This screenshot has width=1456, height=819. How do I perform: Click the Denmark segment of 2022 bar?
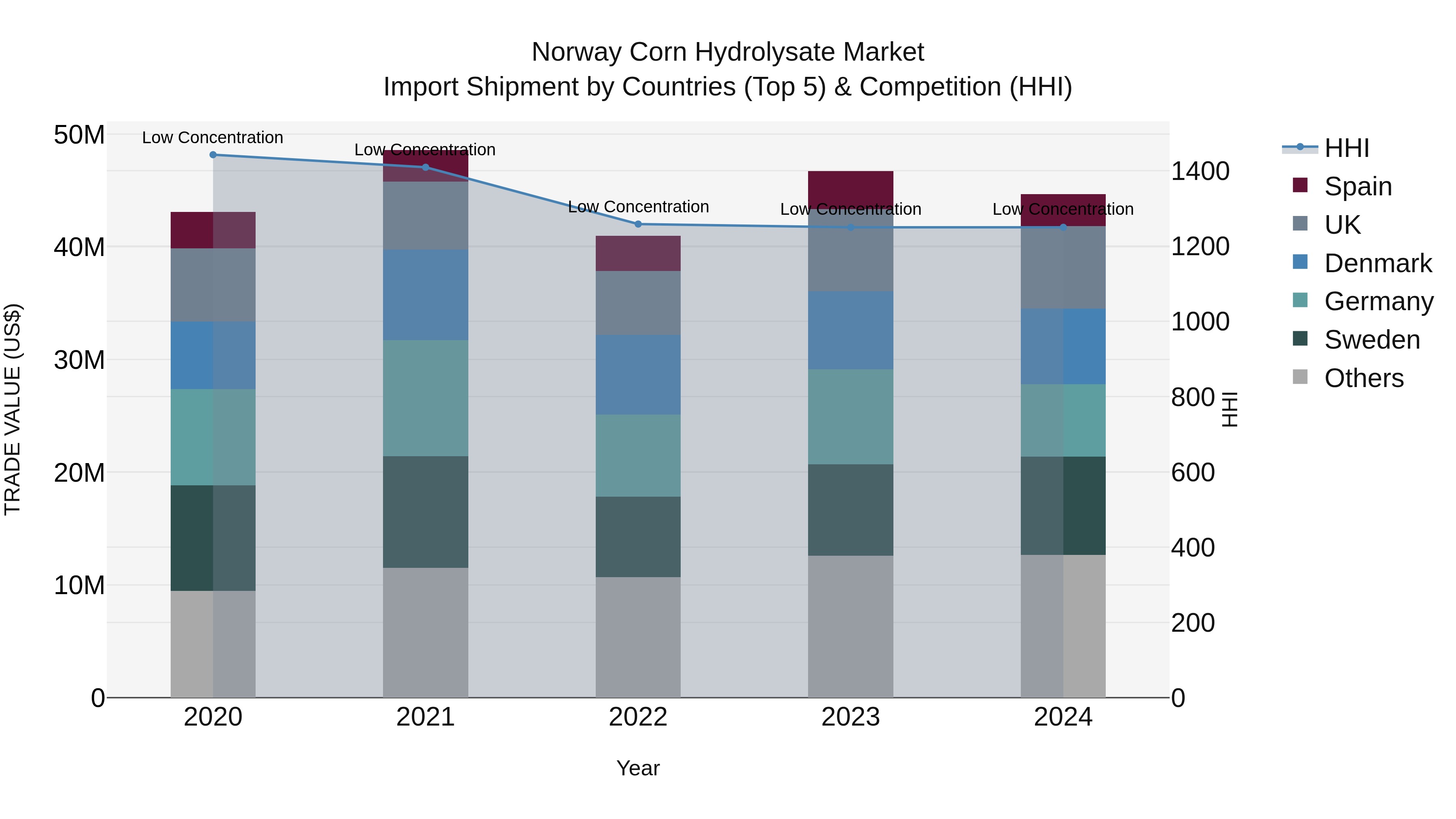click(x=638, y=375)
